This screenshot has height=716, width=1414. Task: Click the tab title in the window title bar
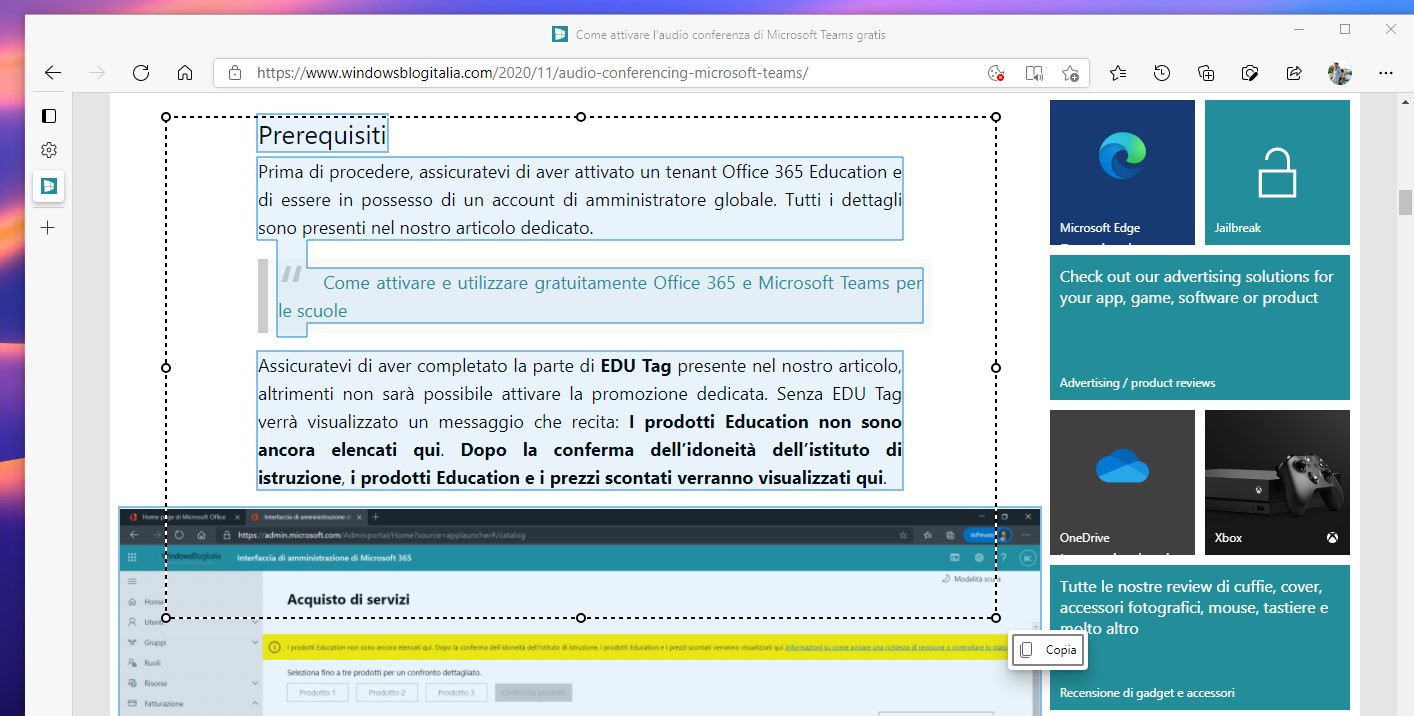tap(730, 34)
